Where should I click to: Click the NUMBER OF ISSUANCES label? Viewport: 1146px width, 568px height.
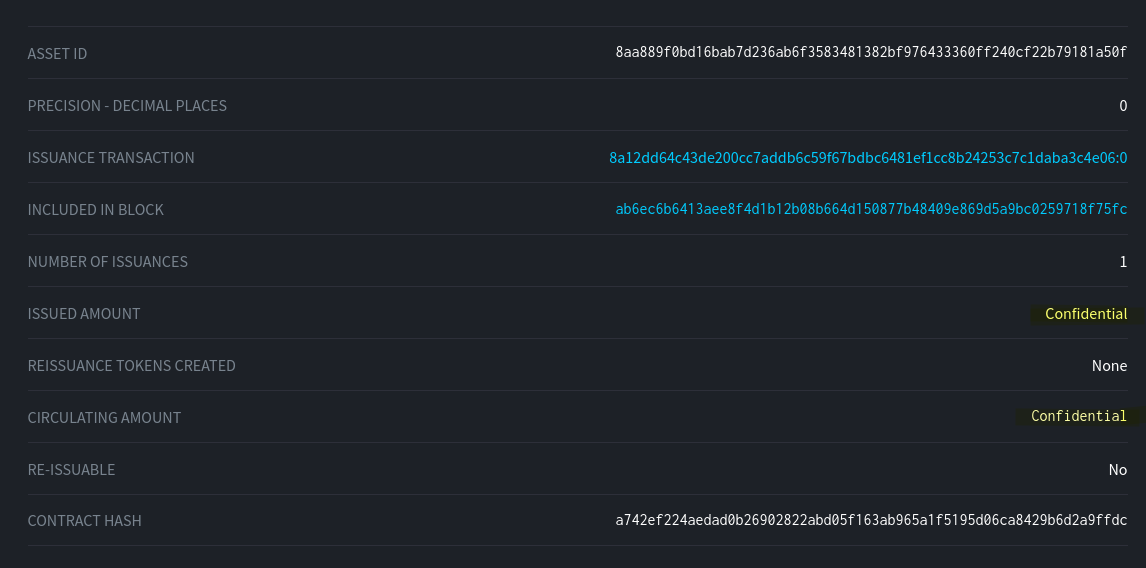(107, 262)
